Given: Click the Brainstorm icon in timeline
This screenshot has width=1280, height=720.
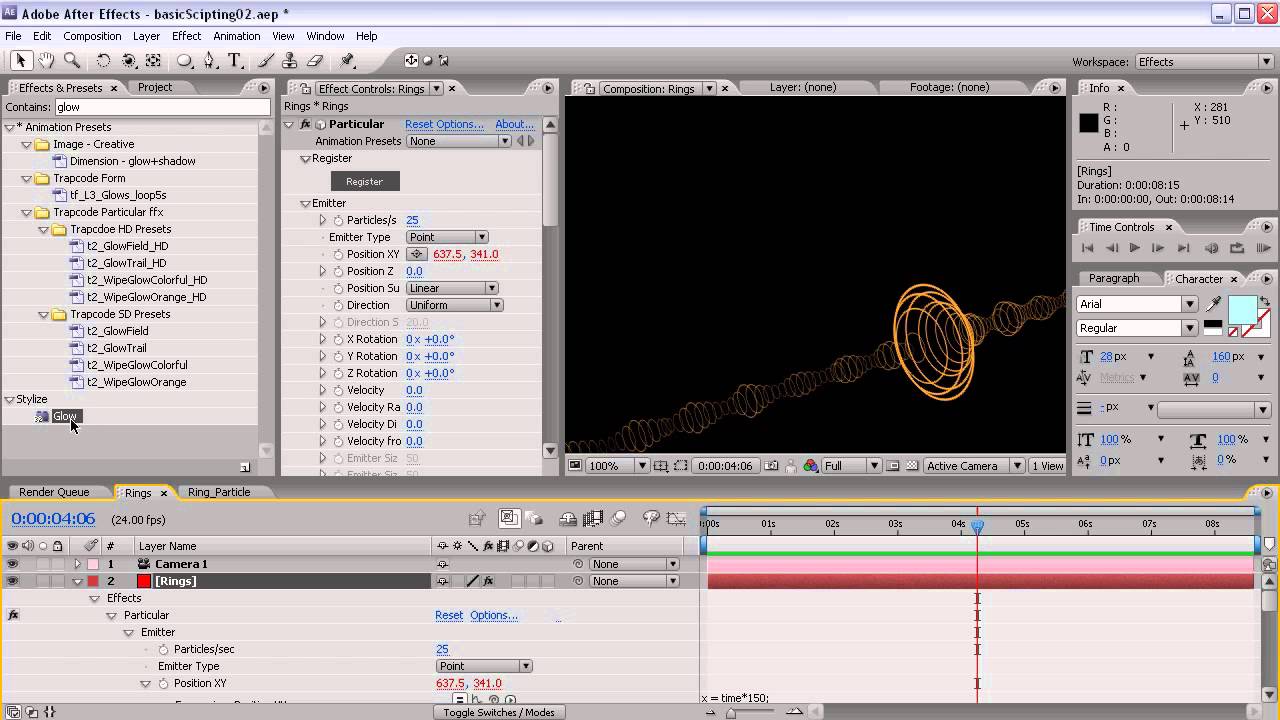Looking at the screenshot, I should [651, 518].
